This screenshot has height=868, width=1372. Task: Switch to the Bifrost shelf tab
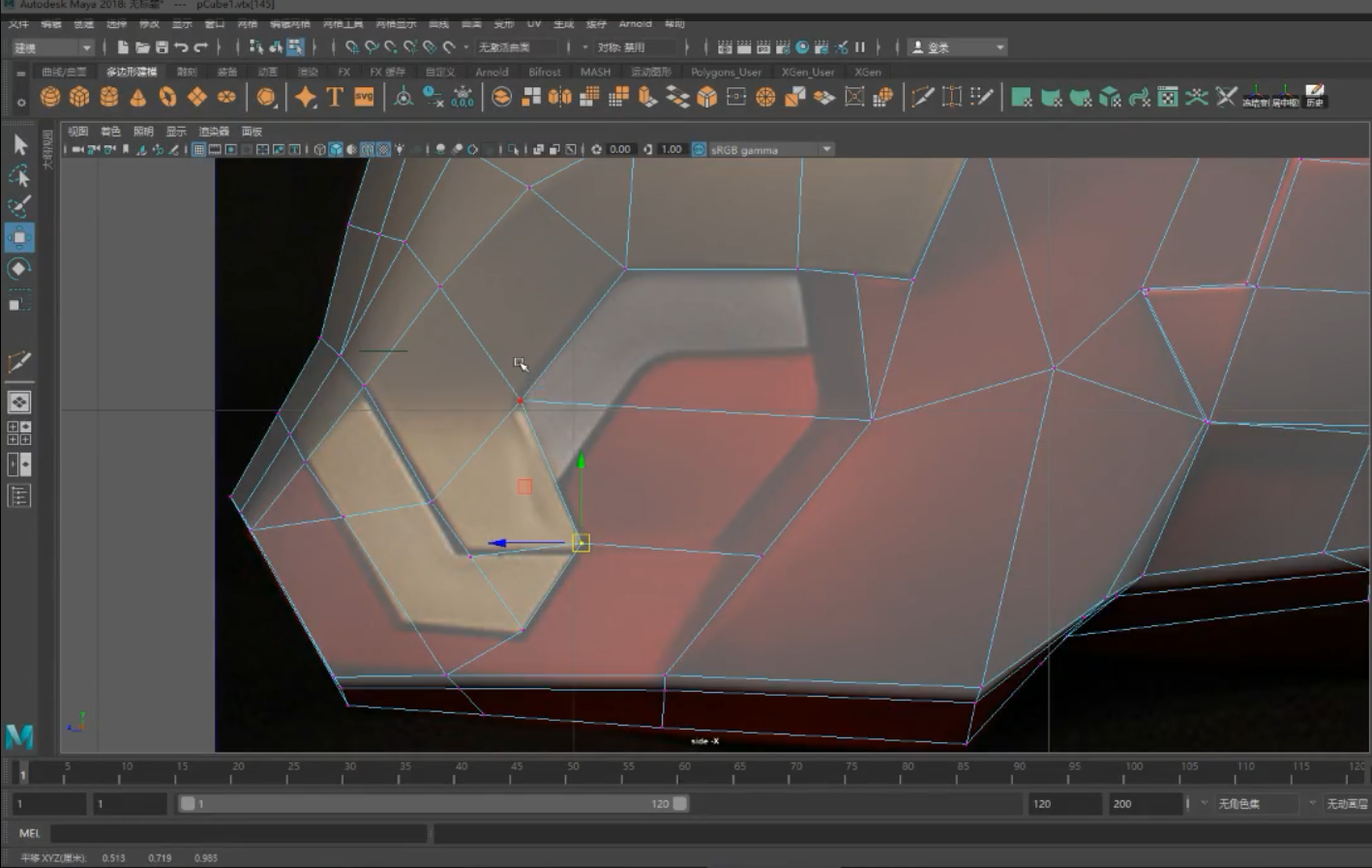(x=545, y=72)
